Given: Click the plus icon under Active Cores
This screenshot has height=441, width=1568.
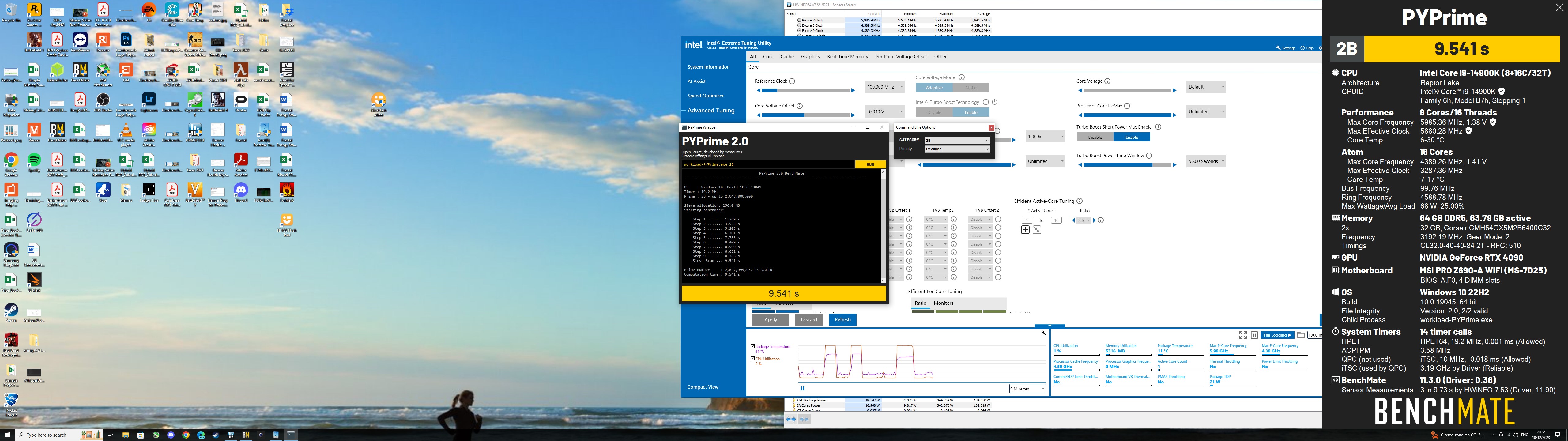Looking at the screenshot, I should tap(1025, 230).
